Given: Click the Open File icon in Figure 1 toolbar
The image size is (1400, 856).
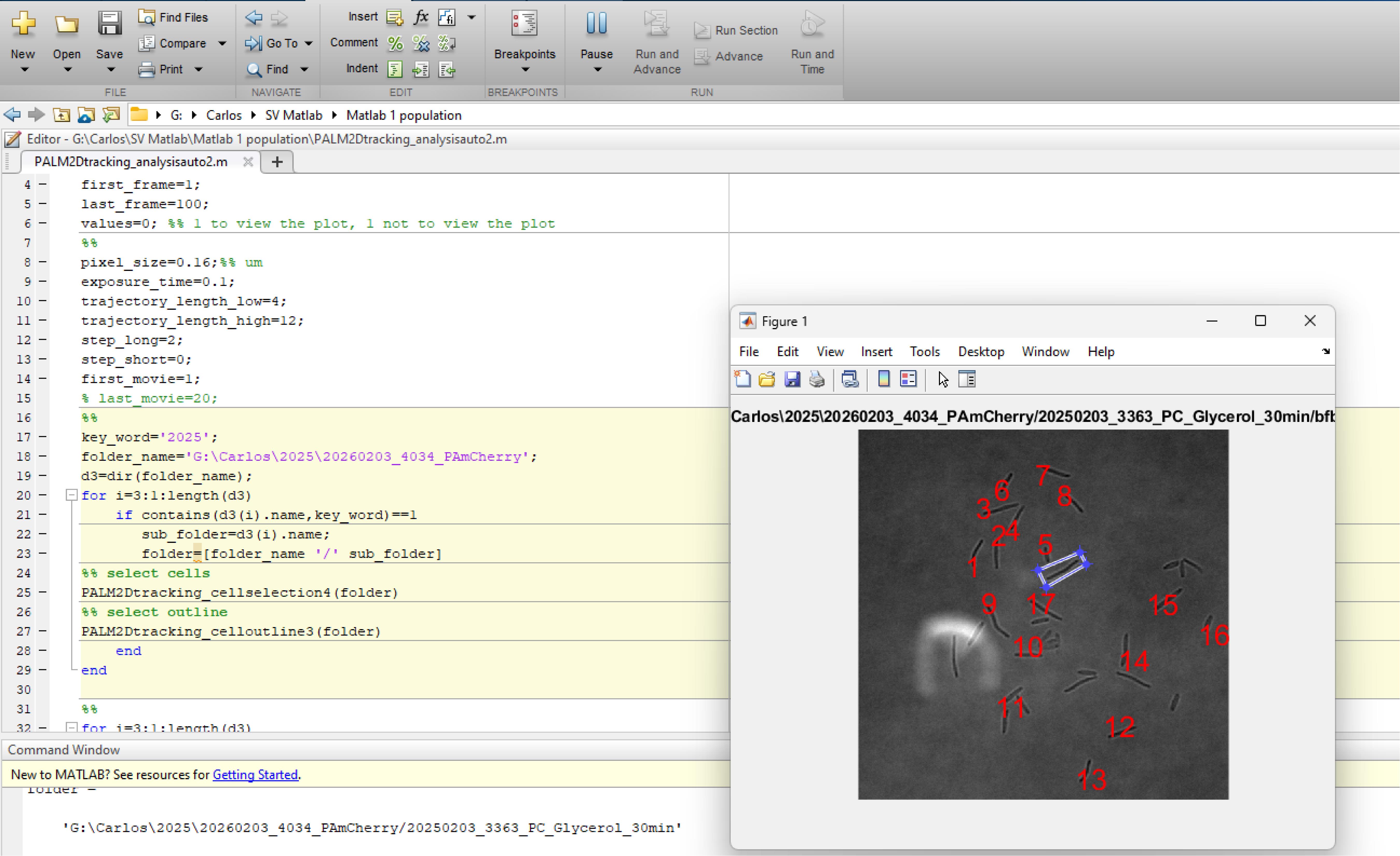Looking at the screenshot, I should (x=767, y=379).
